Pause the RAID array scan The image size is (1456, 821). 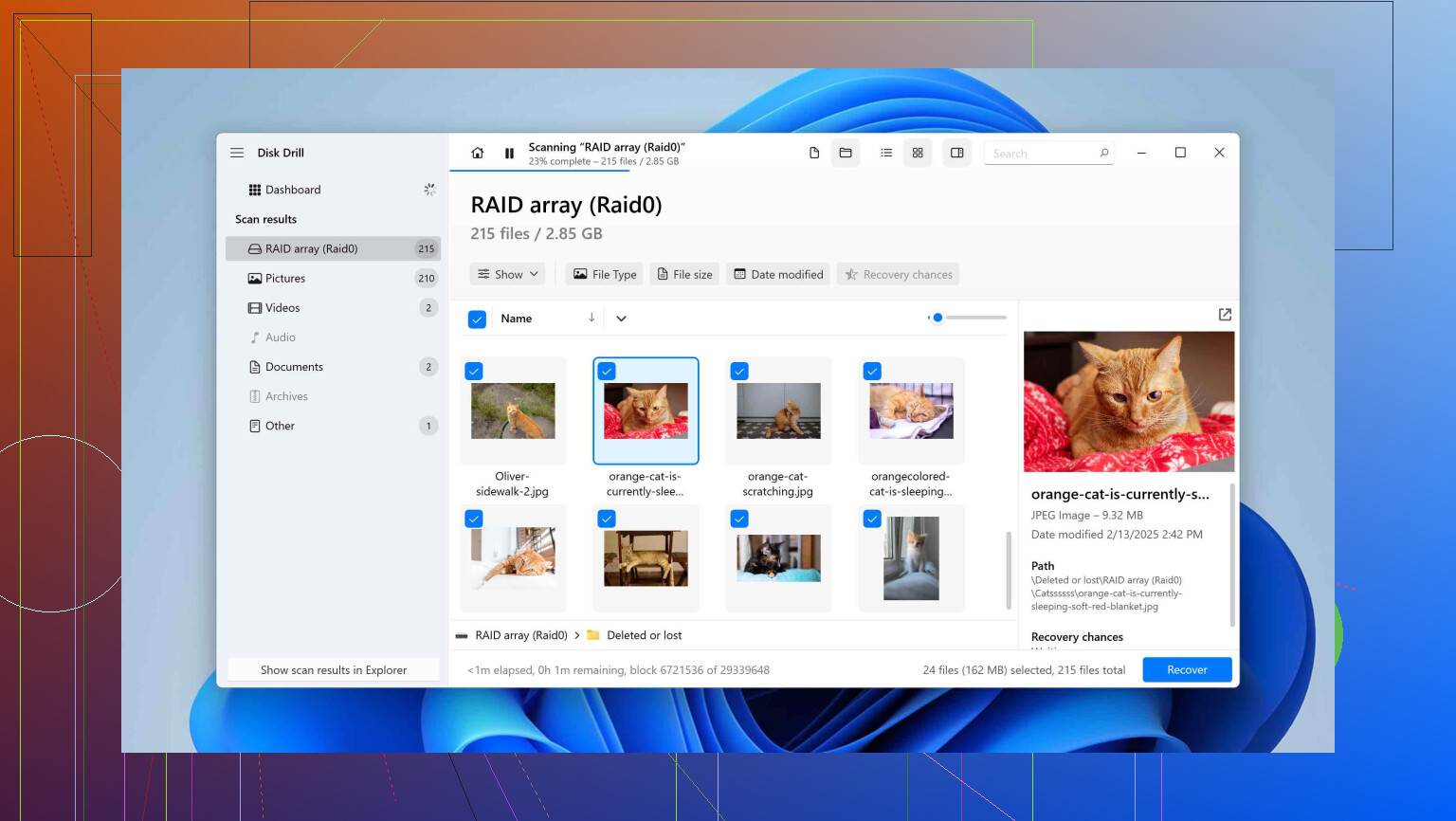[509, 153]
